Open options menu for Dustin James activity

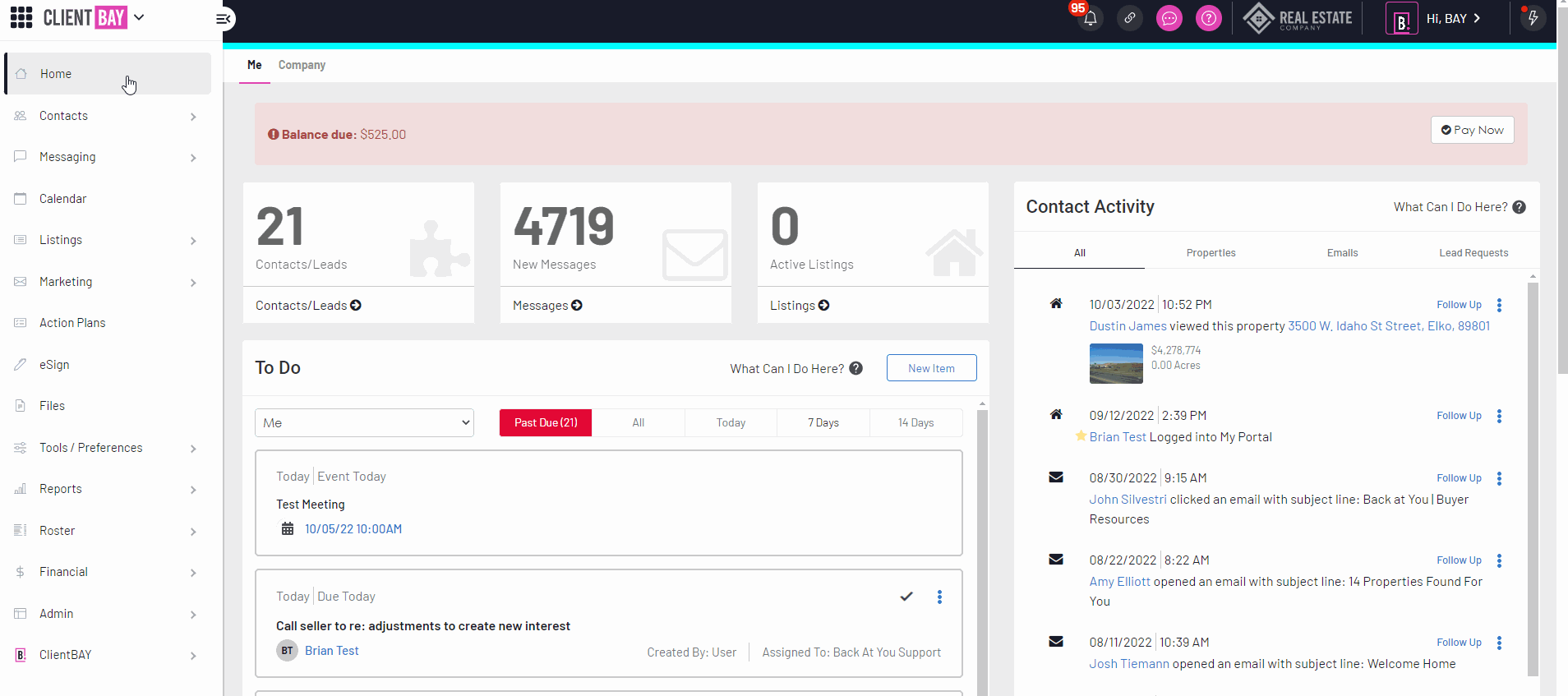pyautogui.click(x=1499, y=305)
